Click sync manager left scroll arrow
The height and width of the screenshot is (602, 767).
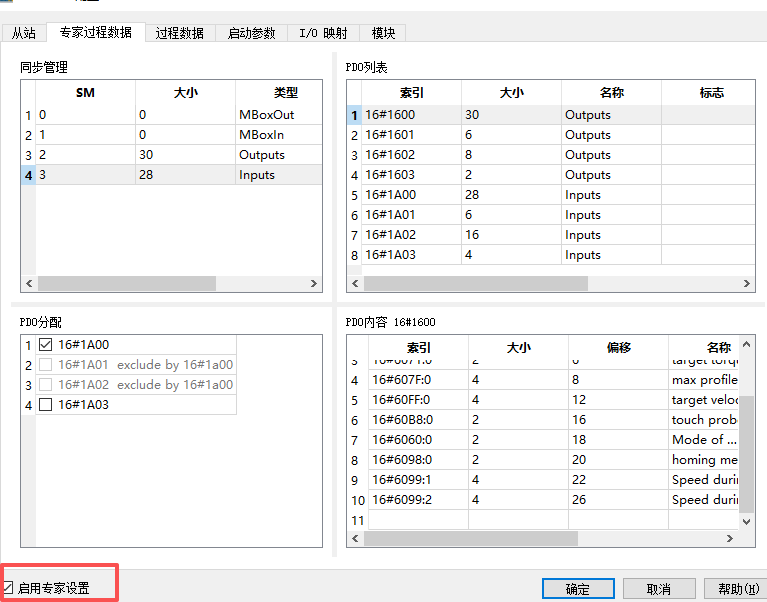click(29, 284)
